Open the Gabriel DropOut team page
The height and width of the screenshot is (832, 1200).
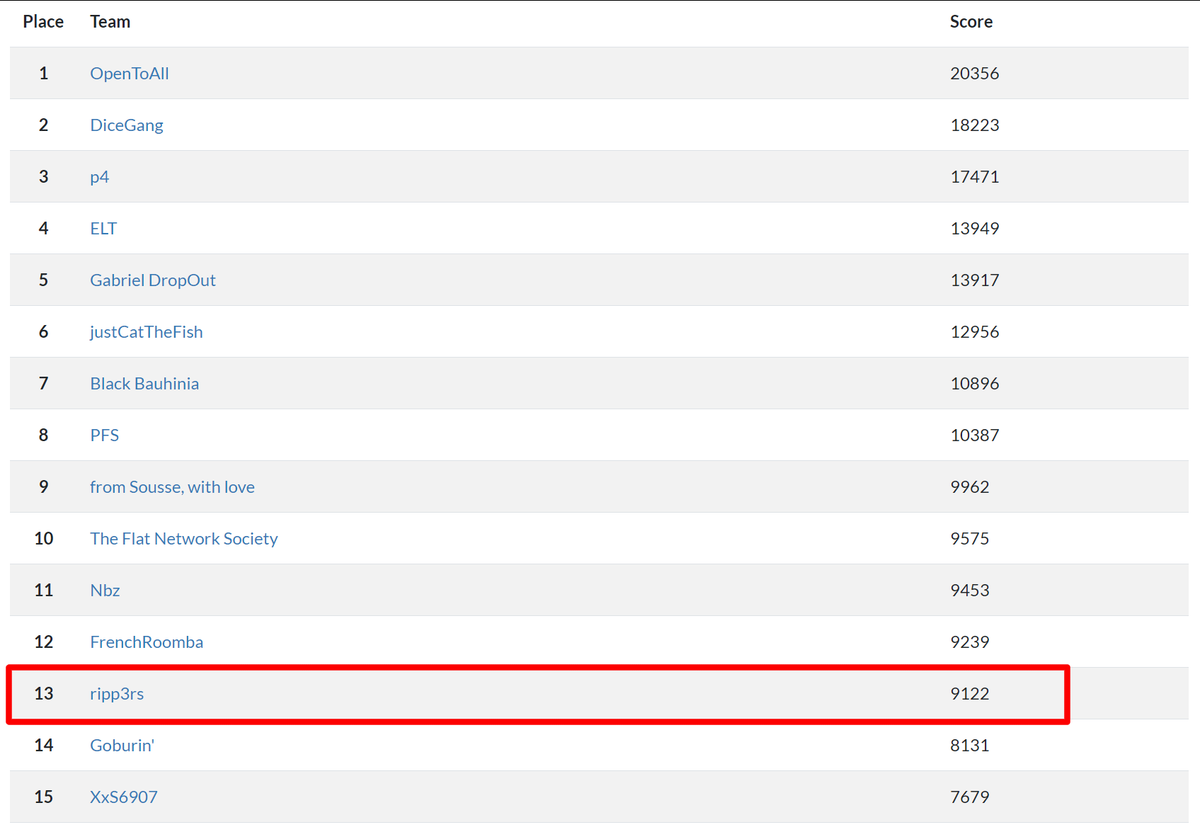[x=153, y=280]
